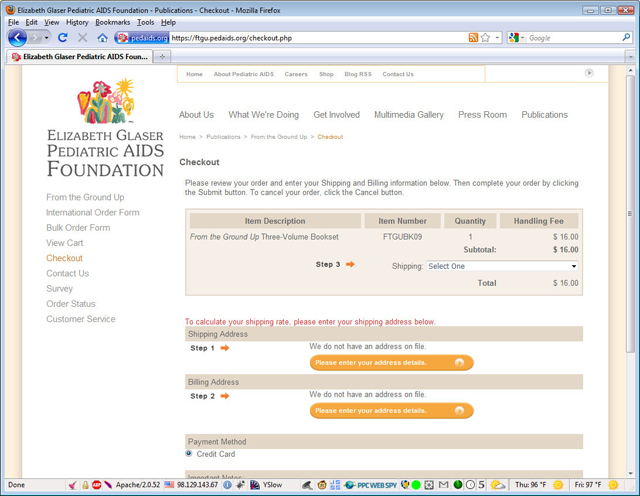Bookmark this page with the star icon

pyautogui.click(x=485, y=38)
